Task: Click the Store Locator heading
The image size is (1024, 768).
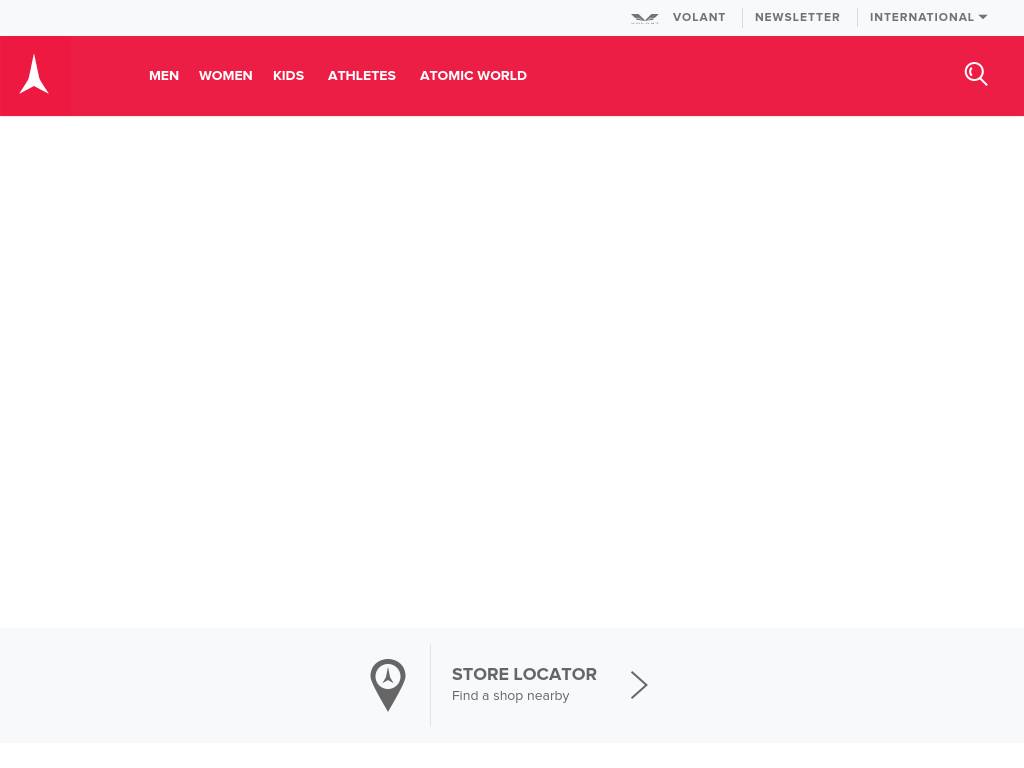Action: point(524,674)
